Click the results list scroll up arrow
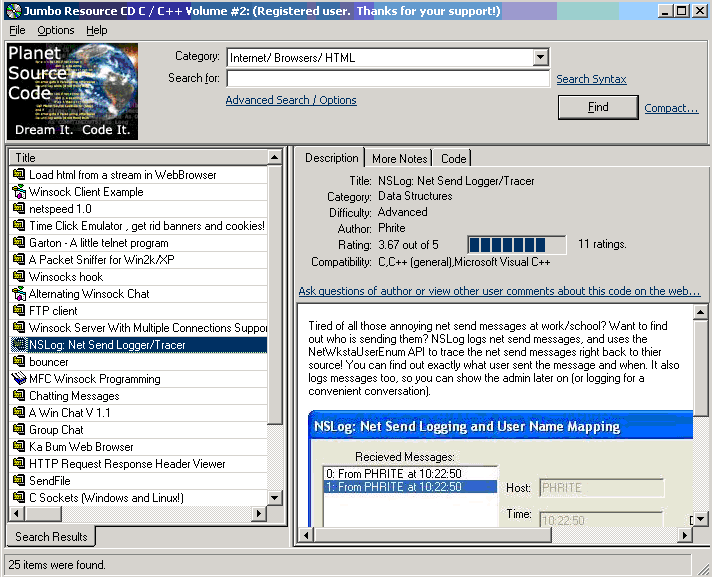 (274, 158)
